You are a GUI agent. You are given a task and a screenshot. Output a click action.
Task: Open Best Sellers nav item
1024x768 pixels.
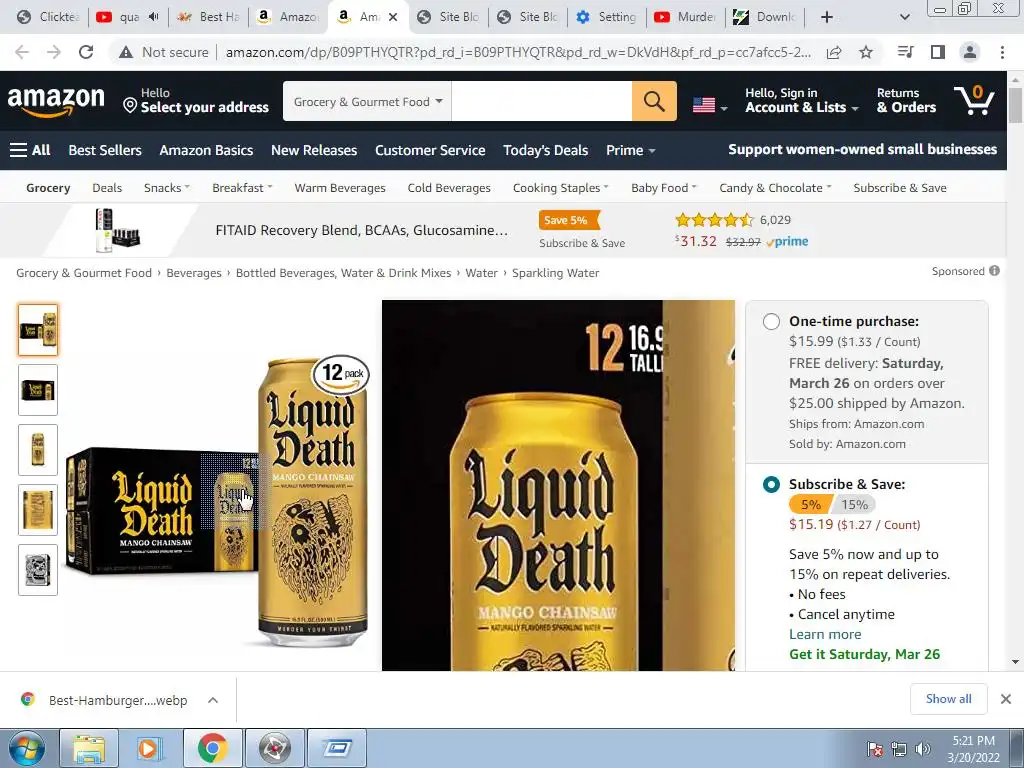tap(105, 150)
